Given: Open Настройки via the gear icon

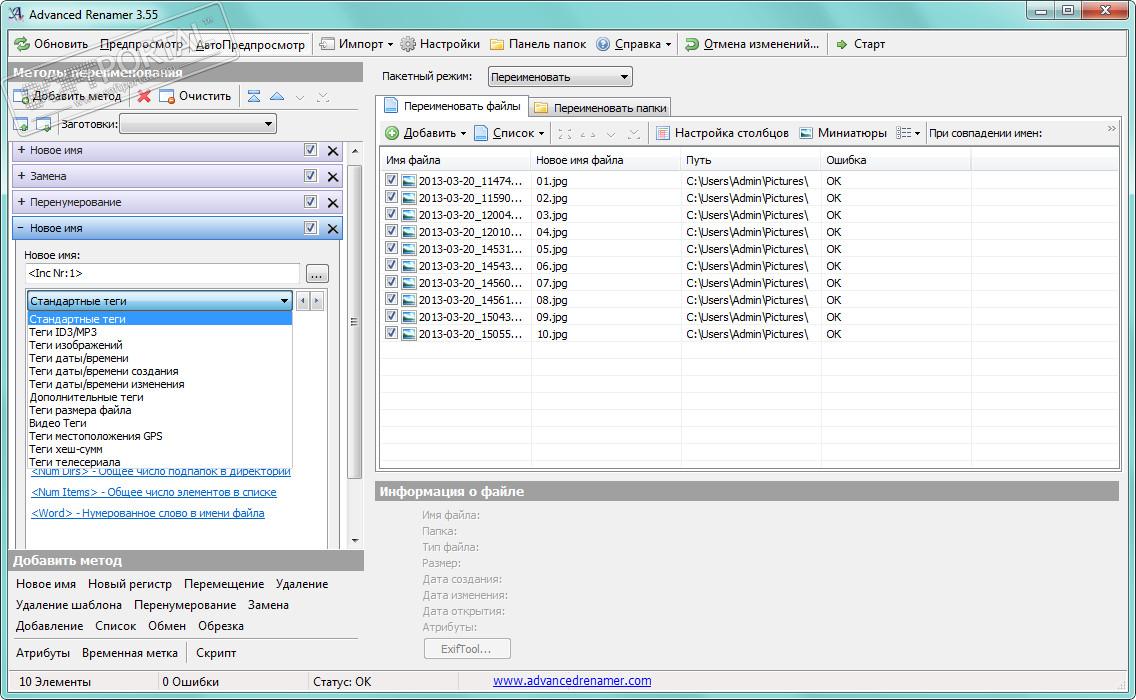Looking at the screenshot, I should point(408,44).
